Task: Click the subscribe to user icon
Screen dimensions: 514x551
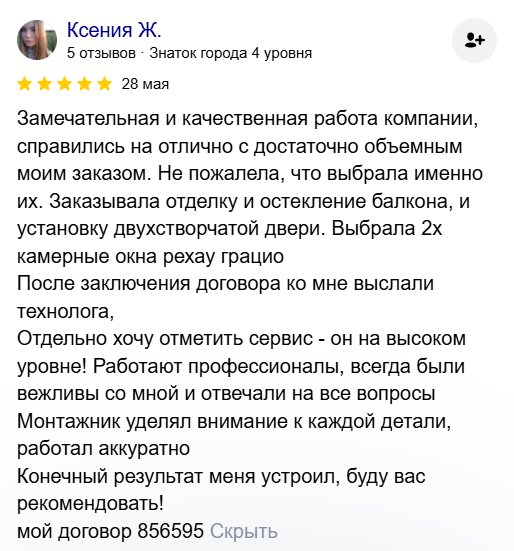Action: (x=474, y=40)
